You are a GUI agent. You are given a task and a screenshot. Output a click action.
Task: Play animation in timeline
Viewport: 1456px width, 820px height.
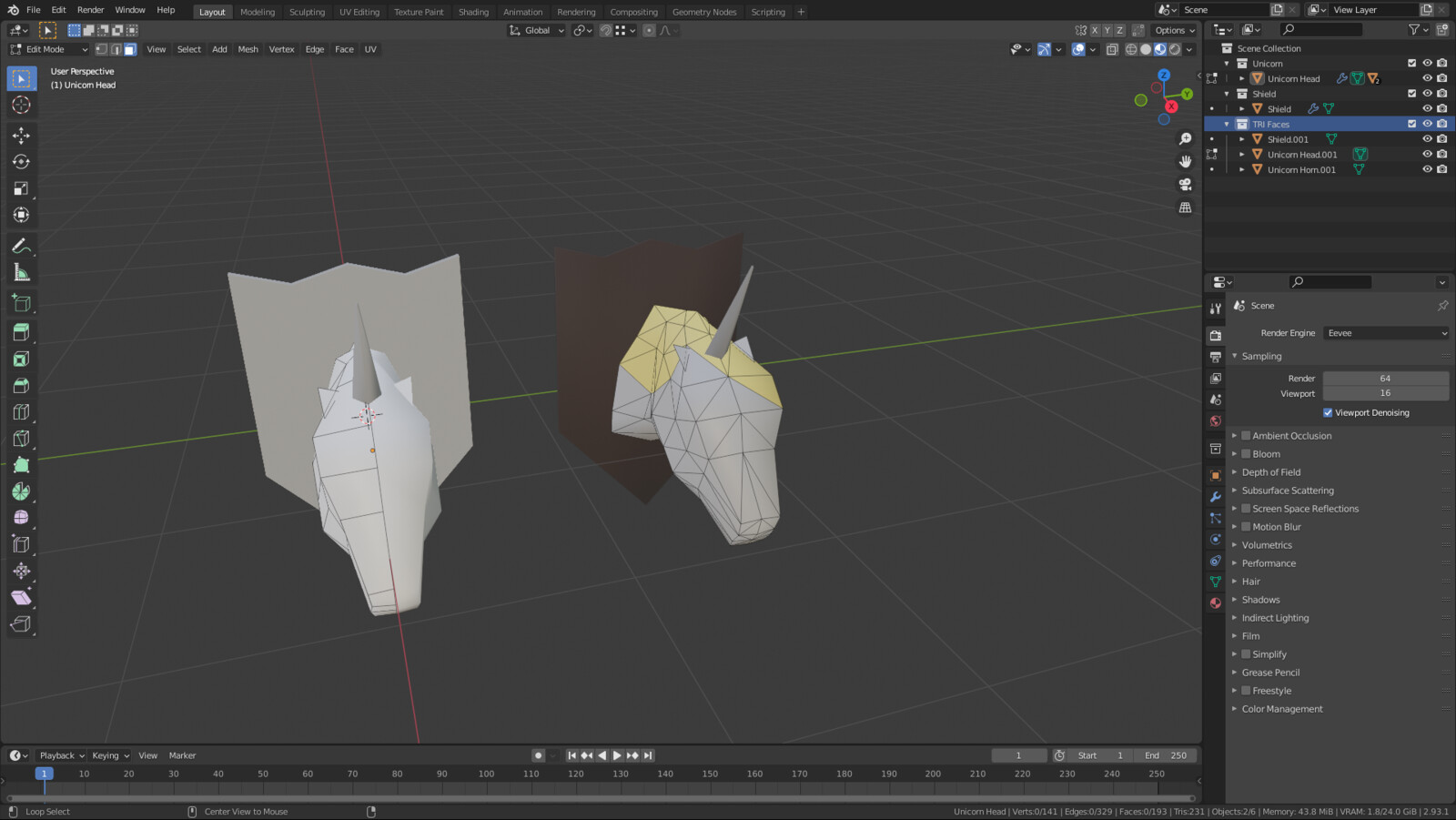coord(617,755)
